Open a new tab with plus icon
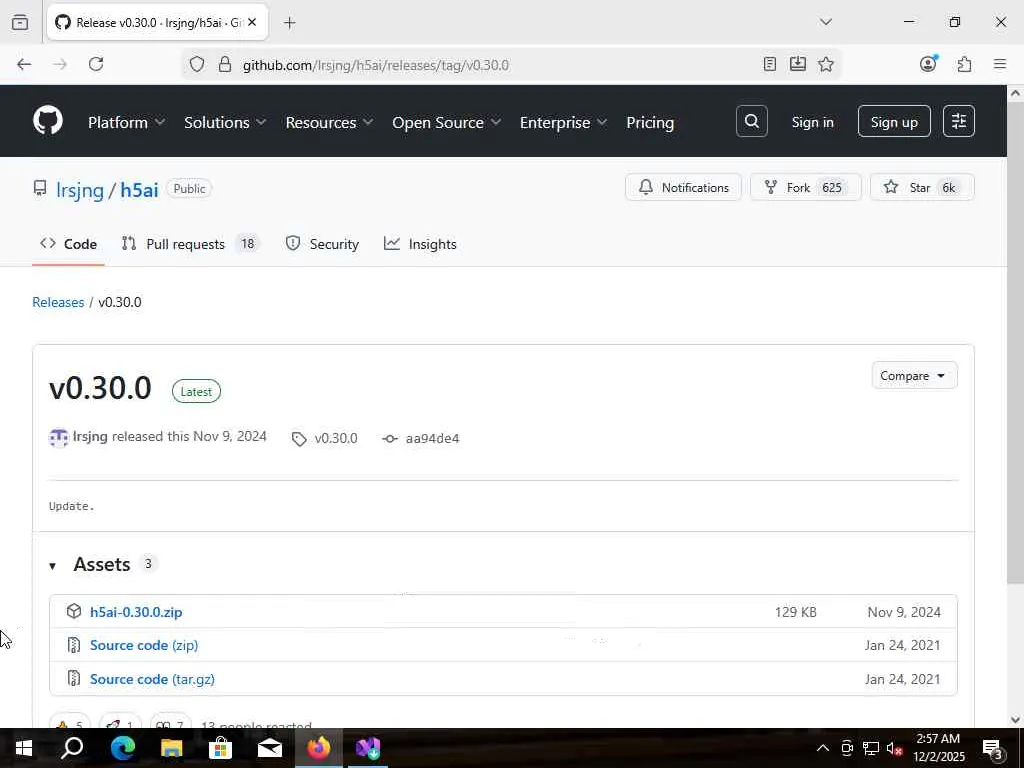 point(290,23)
